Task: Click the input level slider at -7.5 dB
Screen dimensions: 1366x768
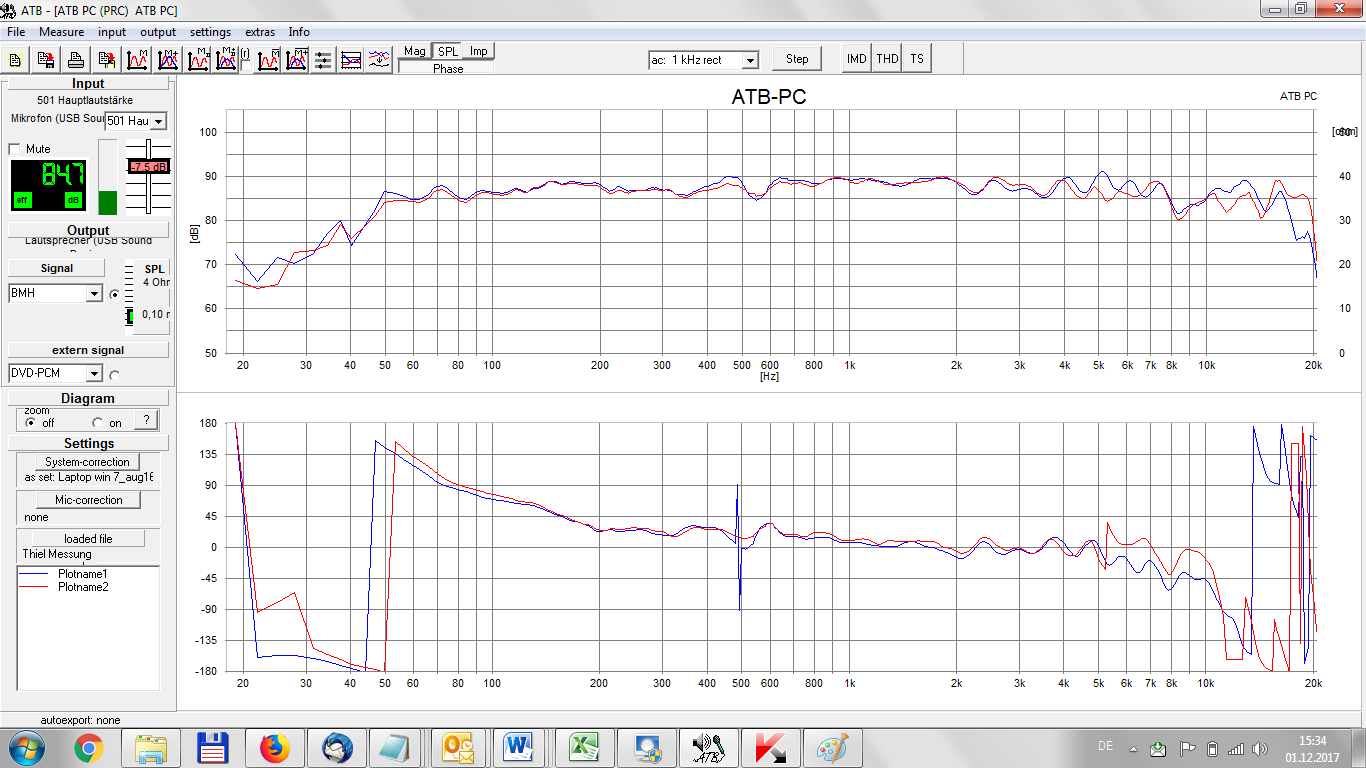Action: (148, 167)
